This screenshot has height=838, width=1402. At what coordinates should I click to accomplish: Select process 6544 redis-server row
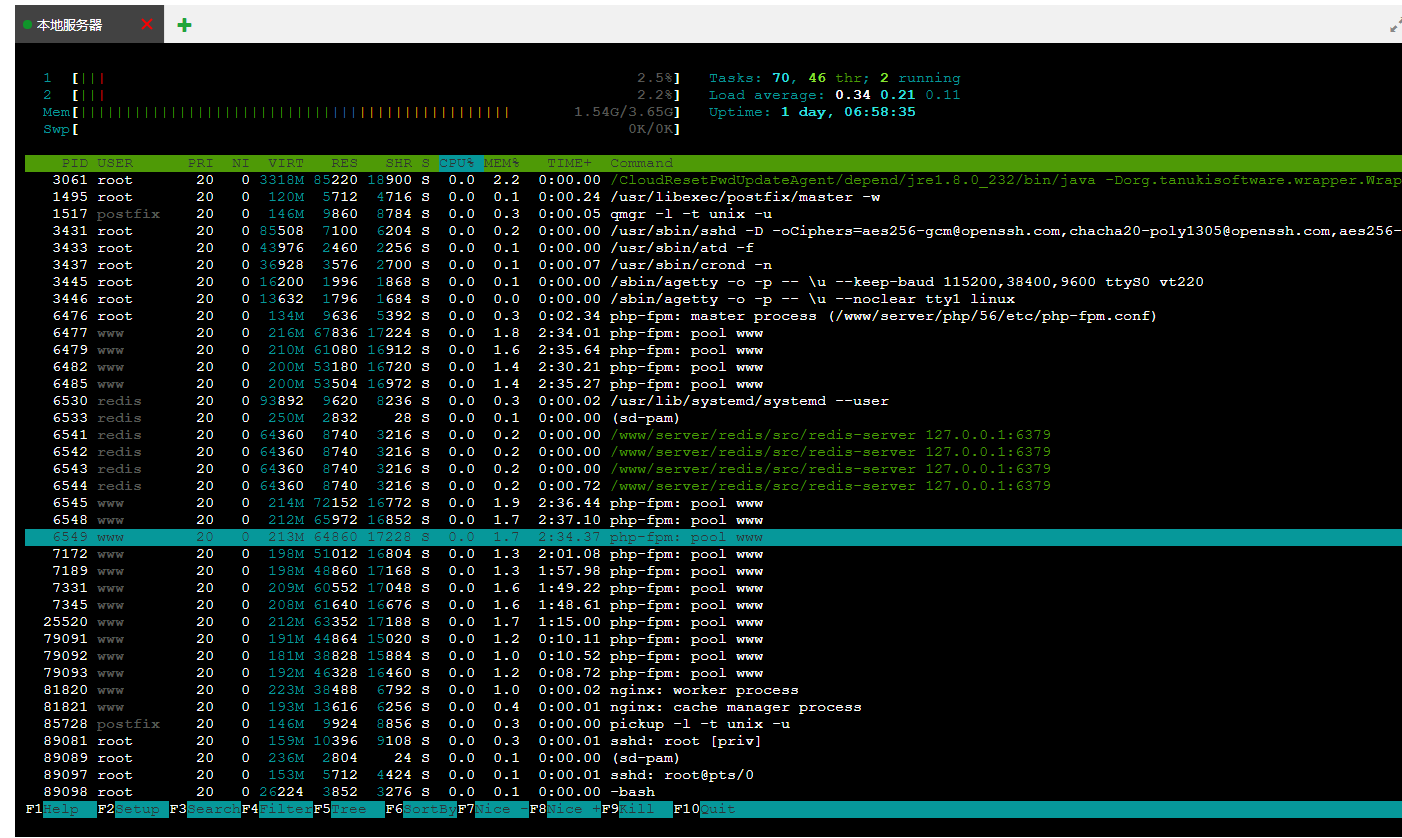[713, 486]
